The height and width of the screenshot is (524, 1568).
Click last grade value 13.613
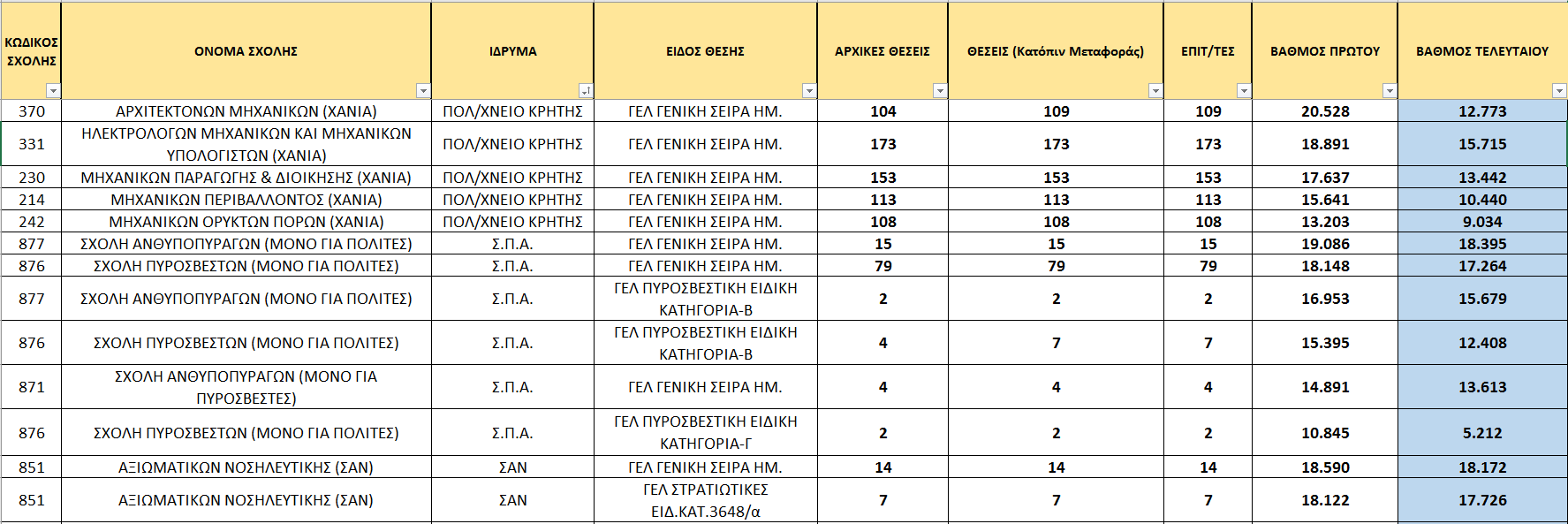(x=1482, y=387)
